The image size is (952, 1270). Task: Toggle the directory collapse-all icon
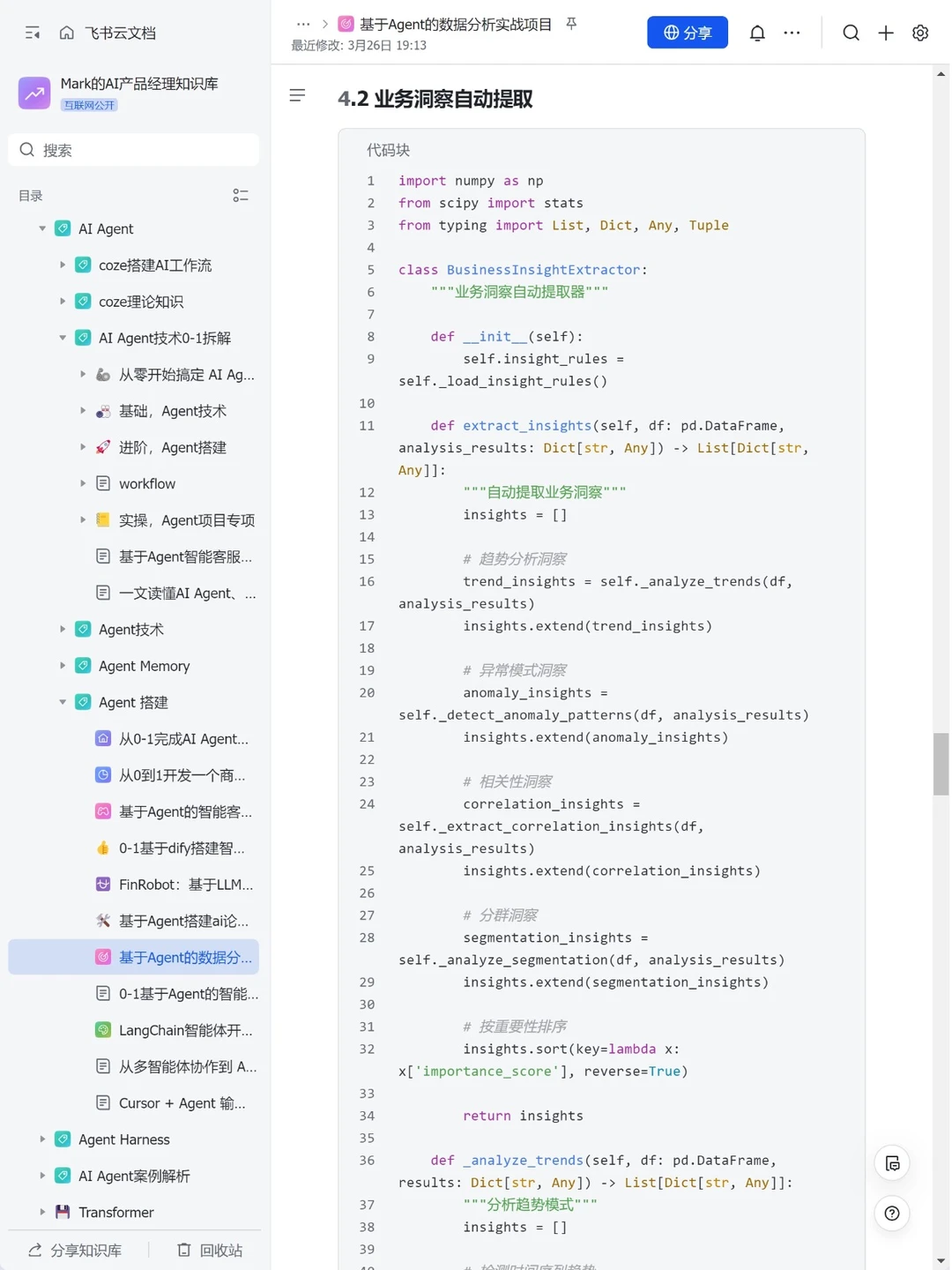pos(240,195)
